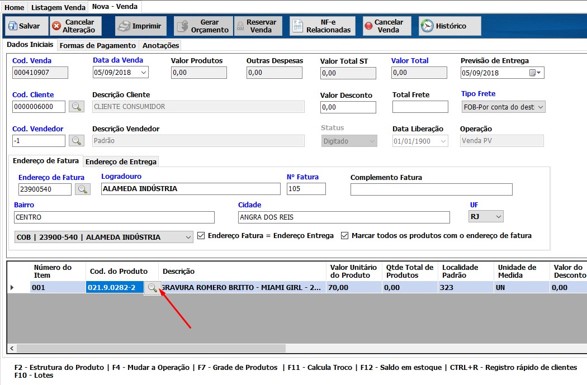Image resolution: width=587 pixels, height=385 pixels.
Task: Toggle Endereço Fatura = Endereço Entrega checkbox
Action: point(201,236)
